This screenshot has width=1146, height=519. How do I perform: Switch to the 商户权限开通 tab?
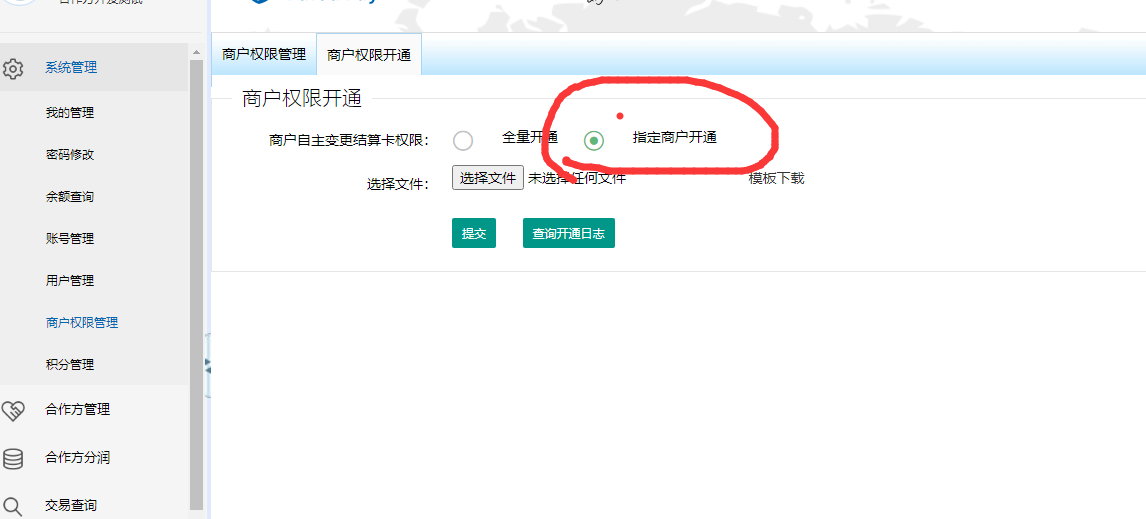pos(369,55)
